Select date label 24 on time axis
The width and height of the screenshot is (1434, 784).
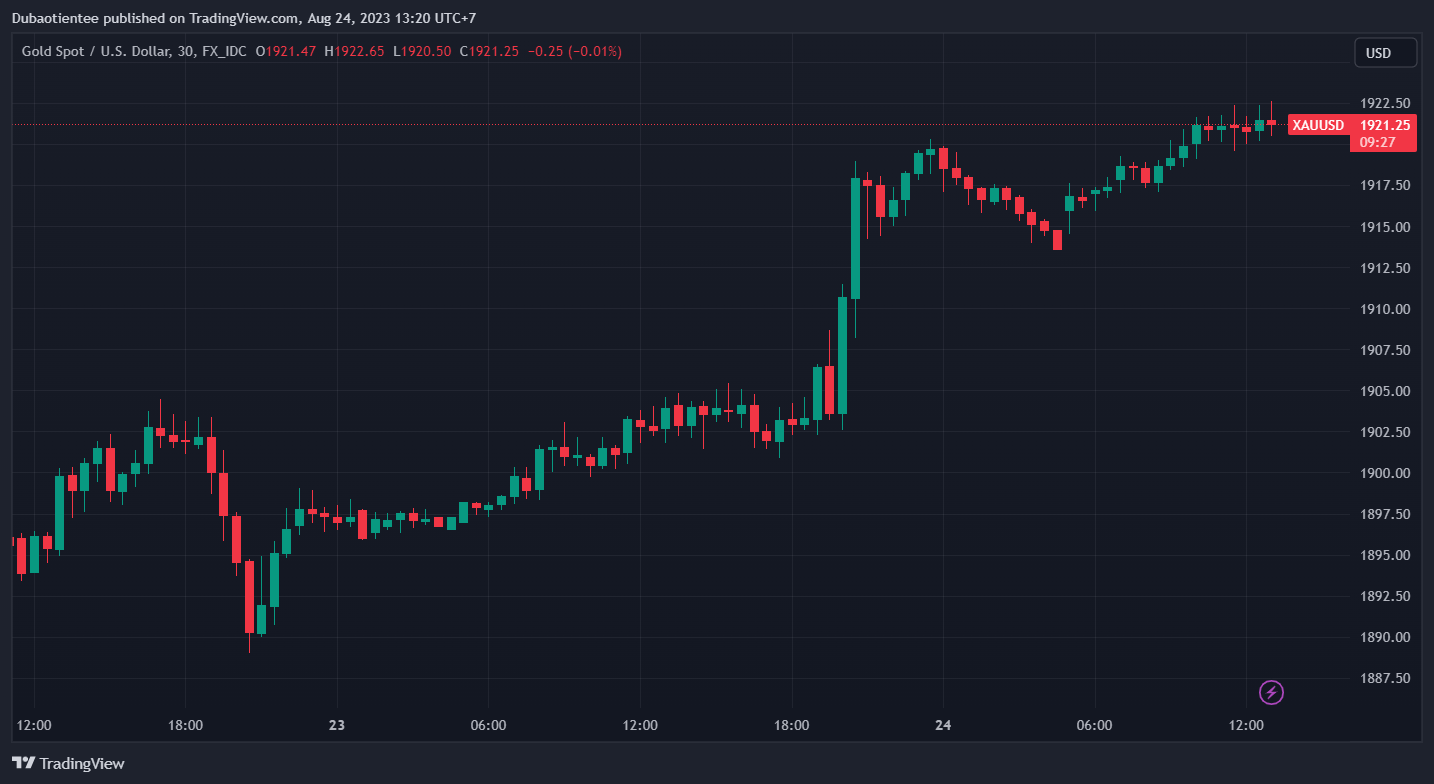click(x=943, y=725)
